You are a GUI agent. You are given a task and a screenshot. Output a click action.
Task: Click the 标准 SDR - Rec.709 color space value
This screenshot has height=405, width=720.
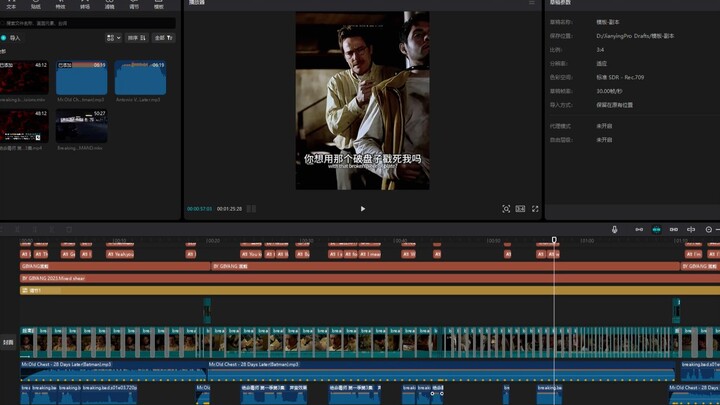[620, 77]
